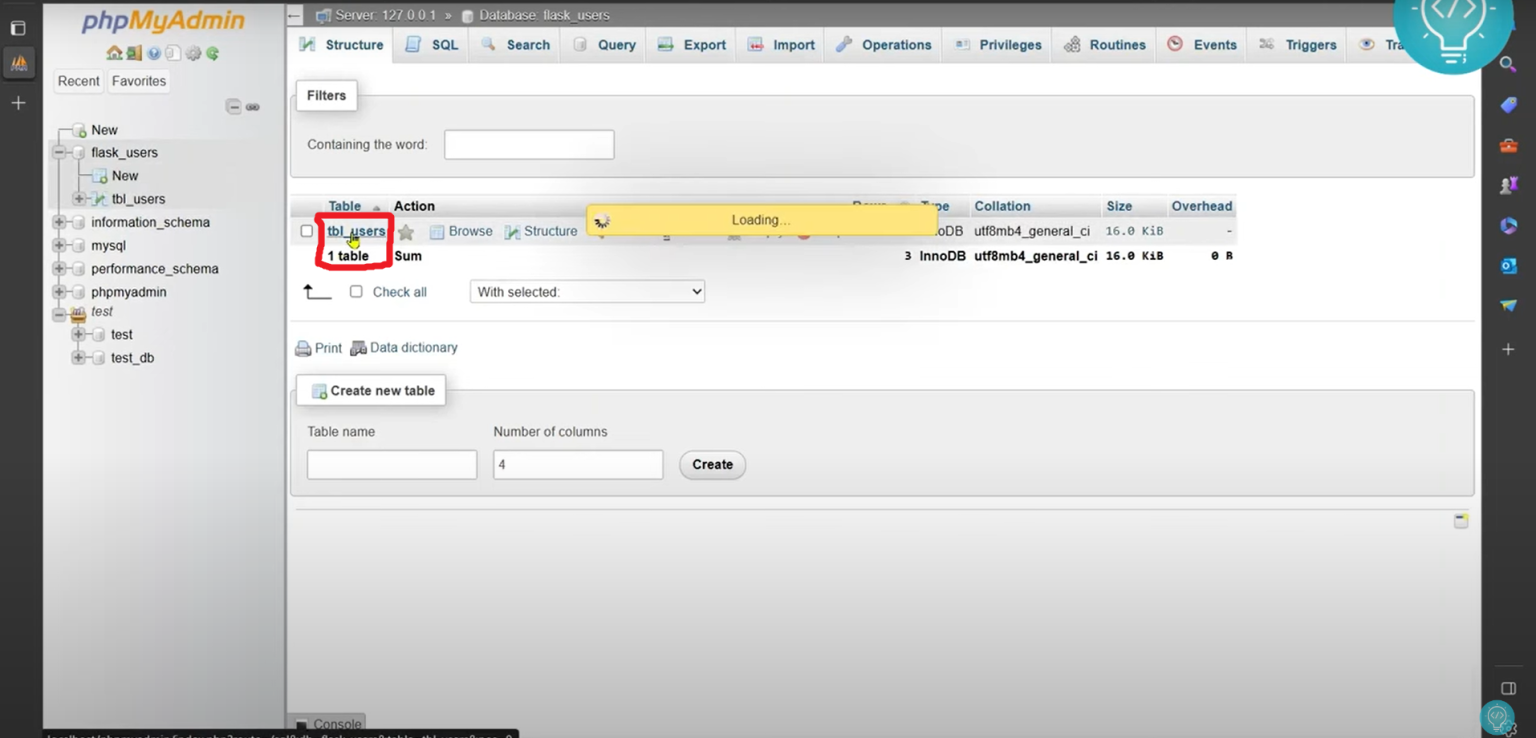Expand the information_schema database node
Screen dimensions: 1536x738
coord(59,222)
